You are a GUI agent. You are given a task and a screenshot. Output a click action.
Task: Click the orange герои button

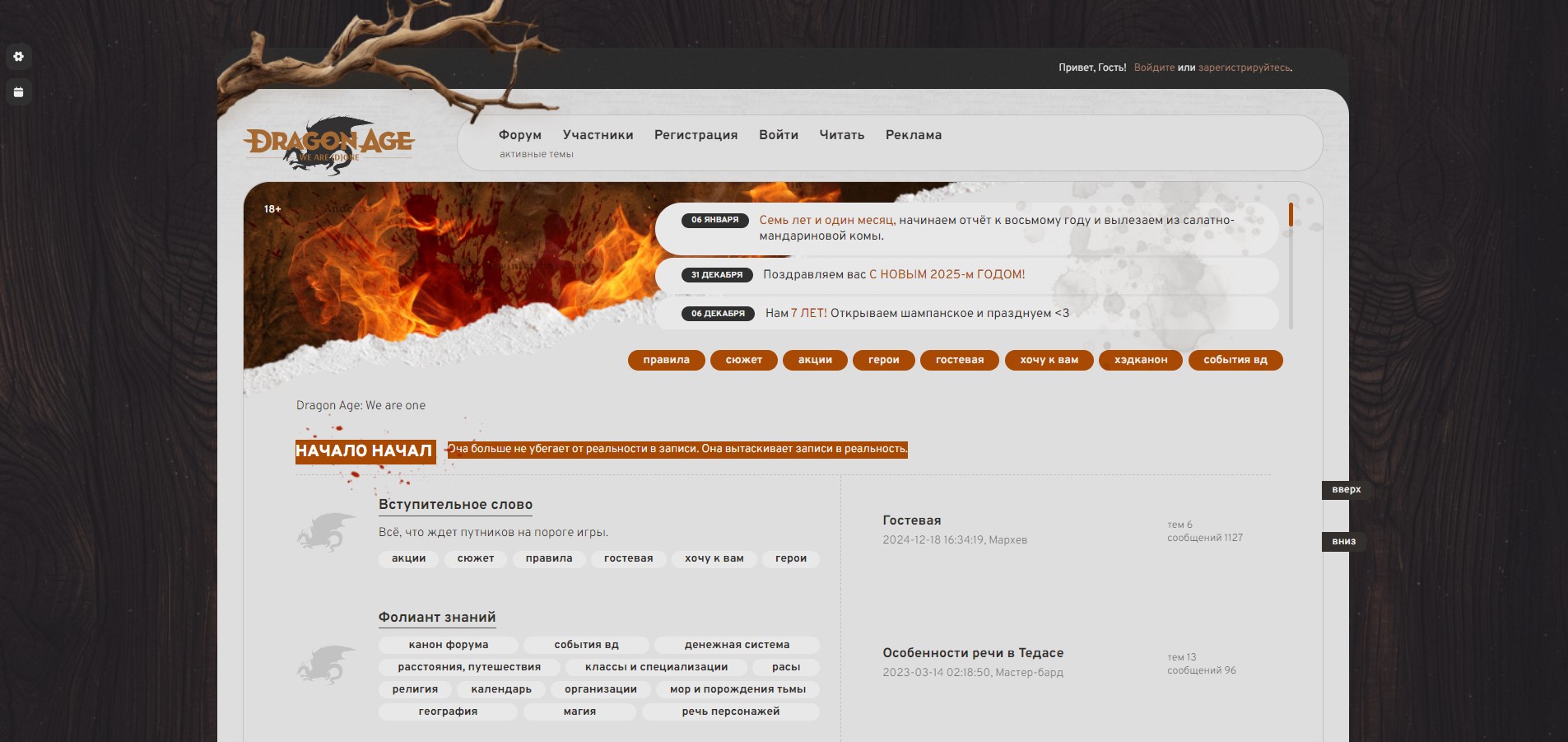click(884, 360)
